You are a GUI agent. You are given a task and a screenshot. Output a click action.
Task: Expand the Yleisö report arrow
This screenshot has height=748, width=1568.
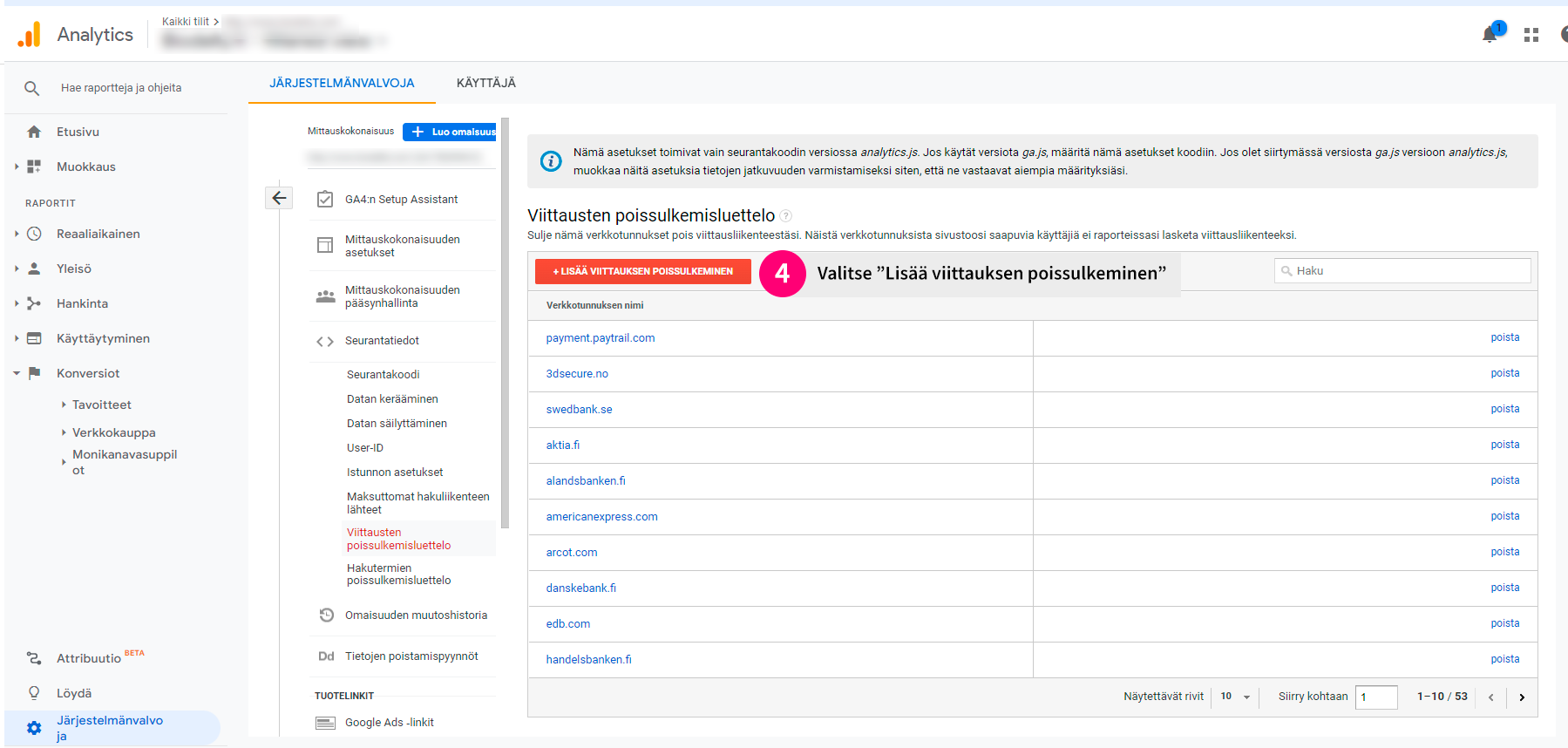click(17, 269)
